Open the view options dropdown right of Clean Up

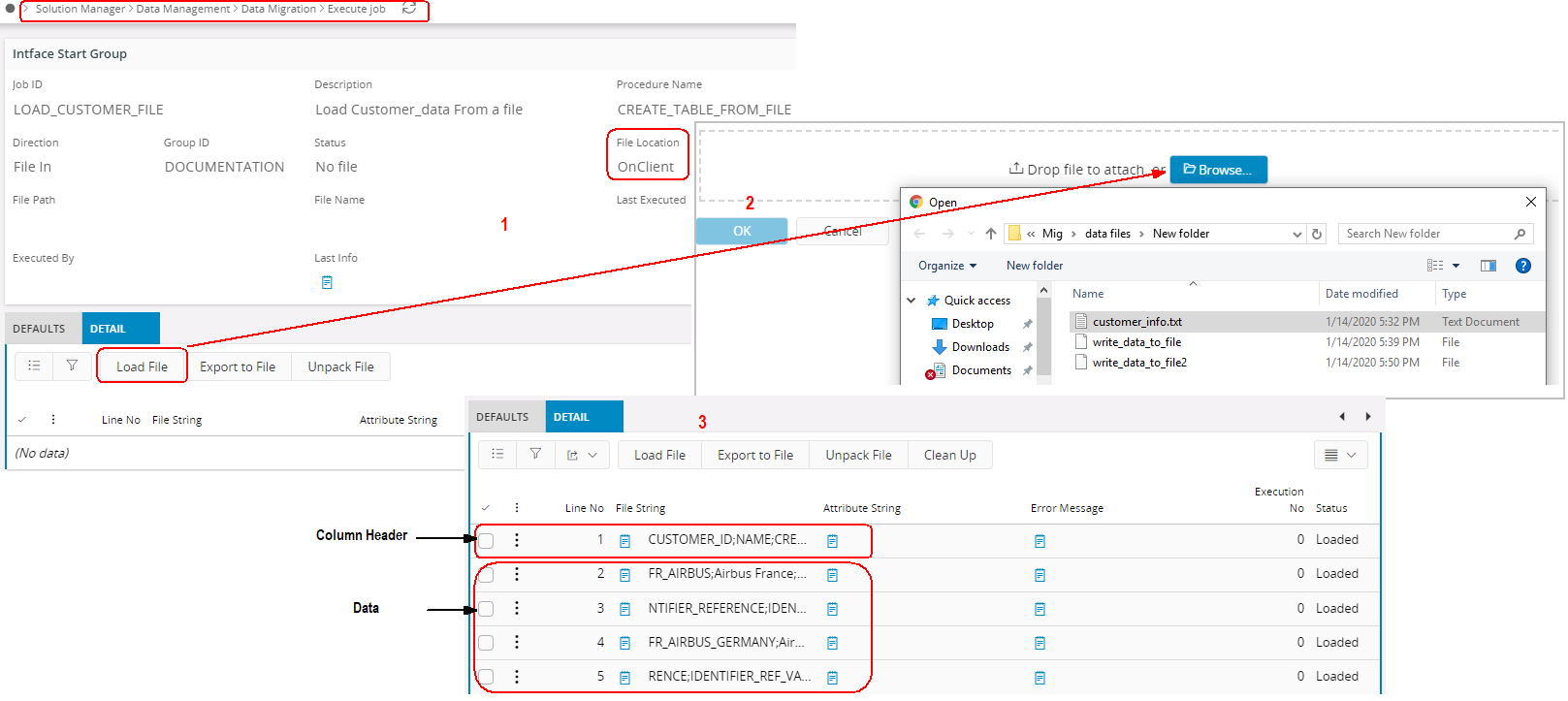pyautogui.click(x=1340, y=456)
